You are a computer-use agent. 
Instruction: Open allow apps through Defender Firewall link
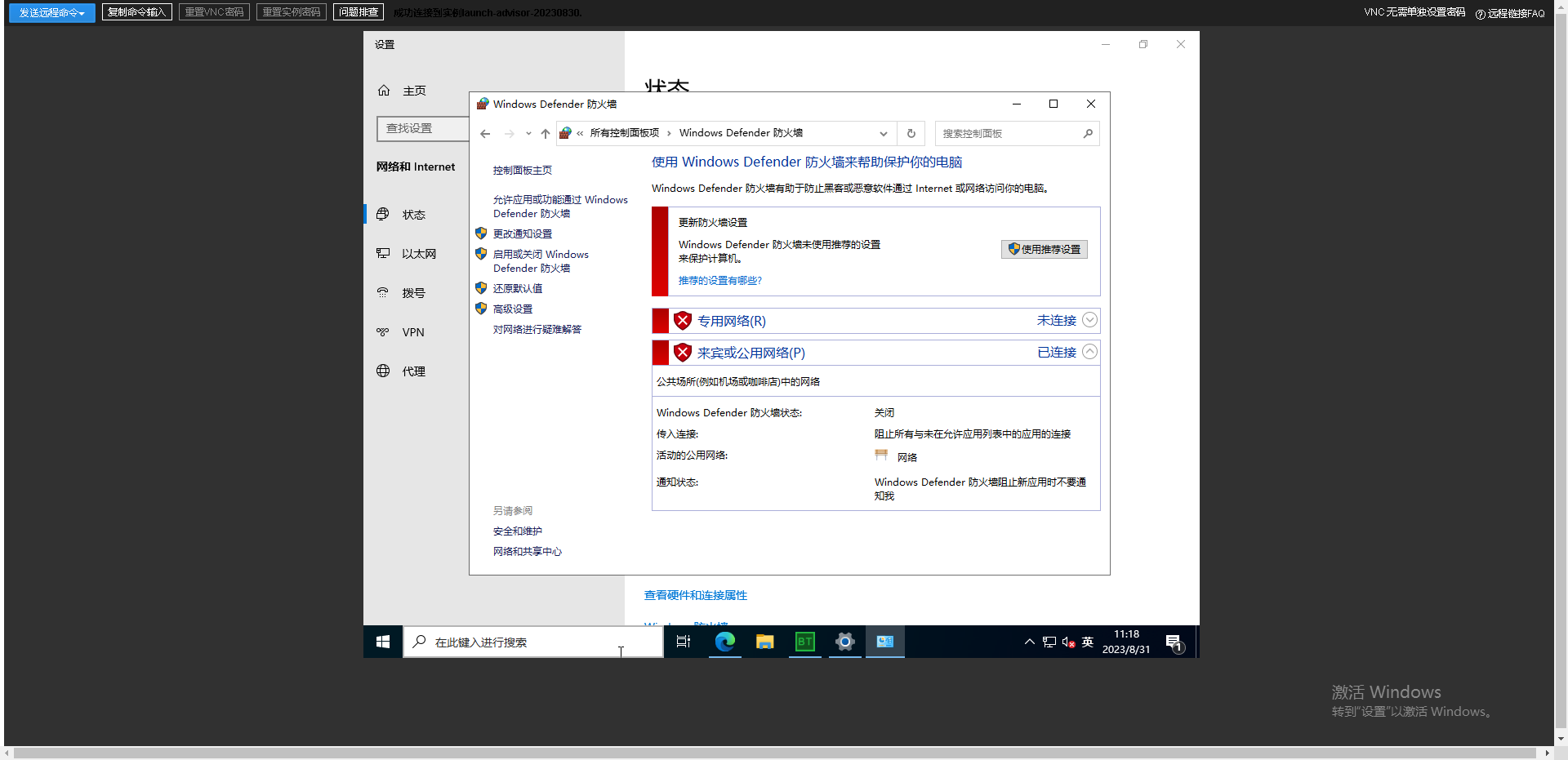(x=560, y=207)
